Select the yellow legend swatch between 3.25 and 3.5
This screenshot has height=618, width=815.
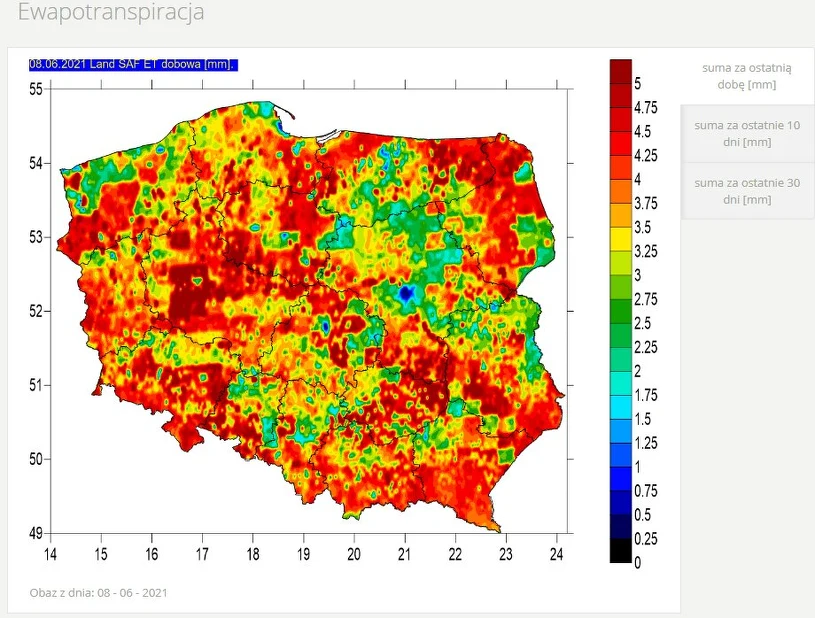620,239
